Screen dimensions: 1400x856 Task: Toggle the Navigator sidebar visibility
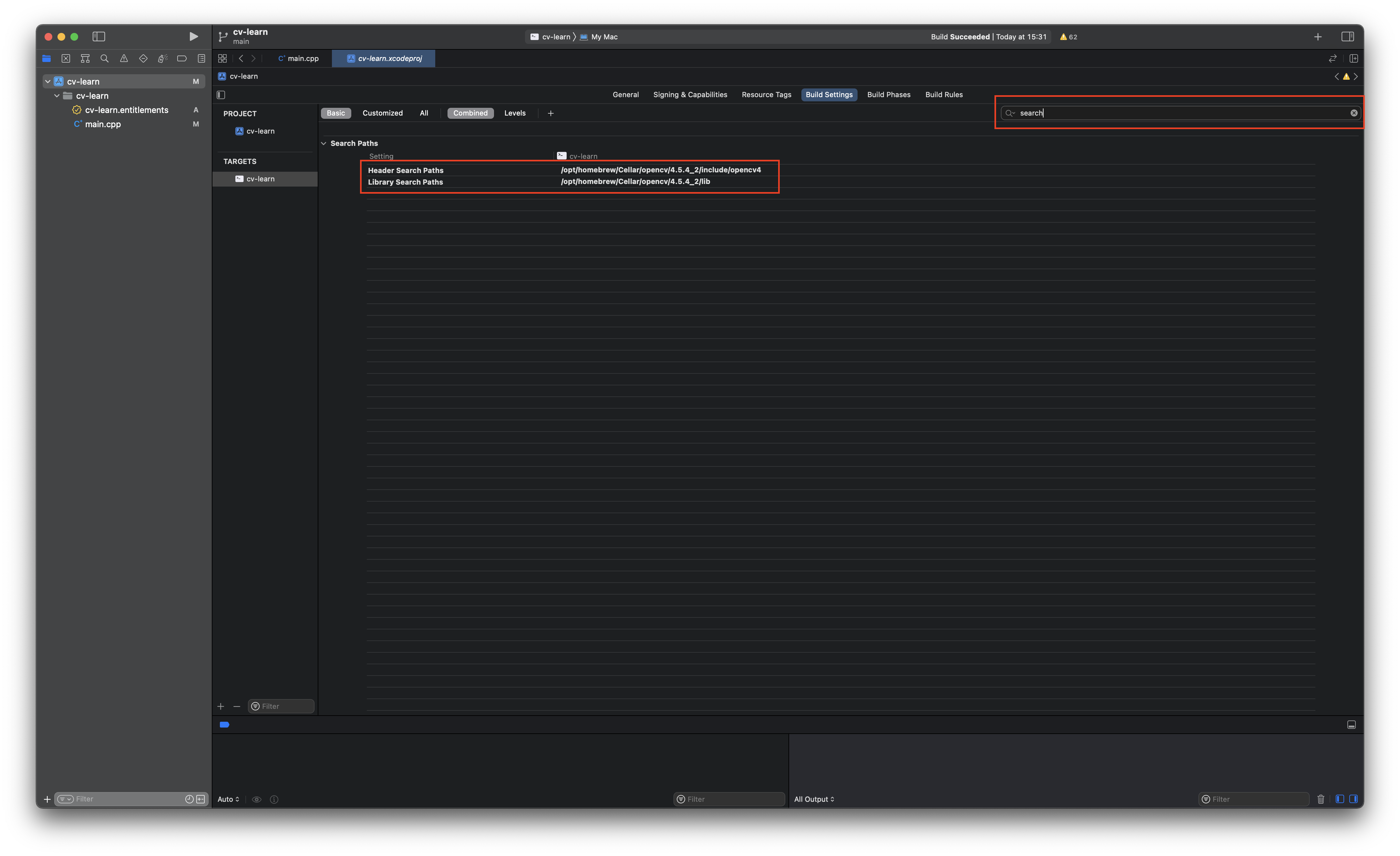[x=99, y=36]
